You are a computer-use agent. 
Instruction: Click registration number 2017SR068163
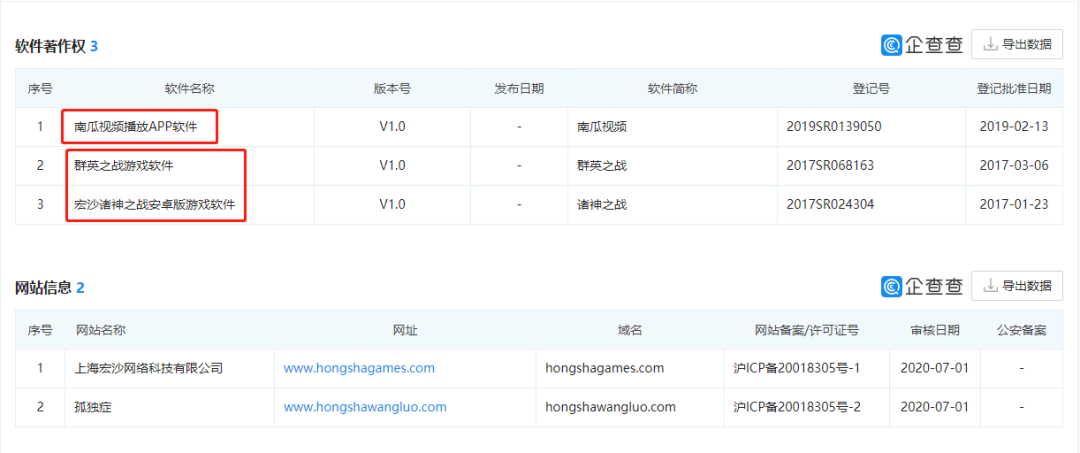(x=830, y=165)
